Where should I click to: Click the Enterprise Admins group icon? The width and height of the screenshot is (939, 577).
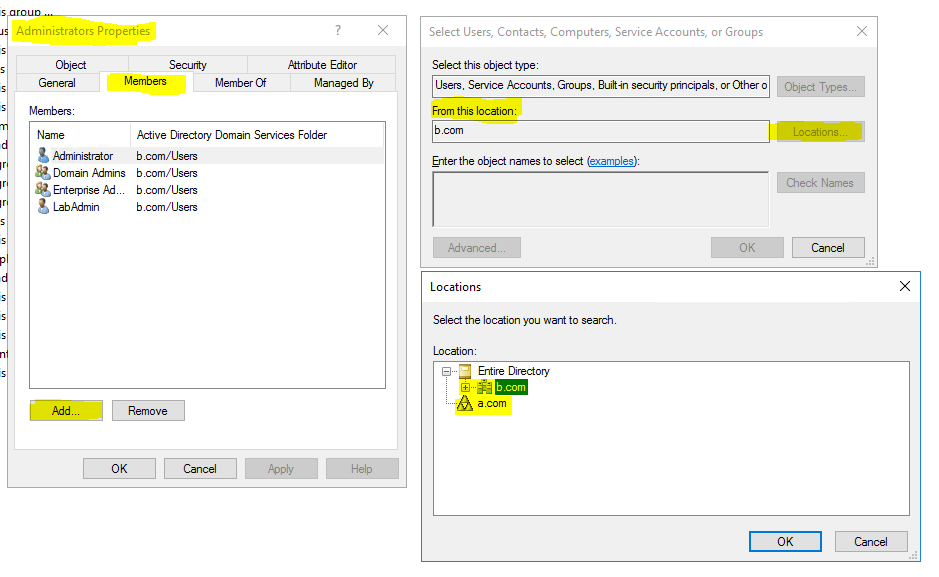point(43,189)
